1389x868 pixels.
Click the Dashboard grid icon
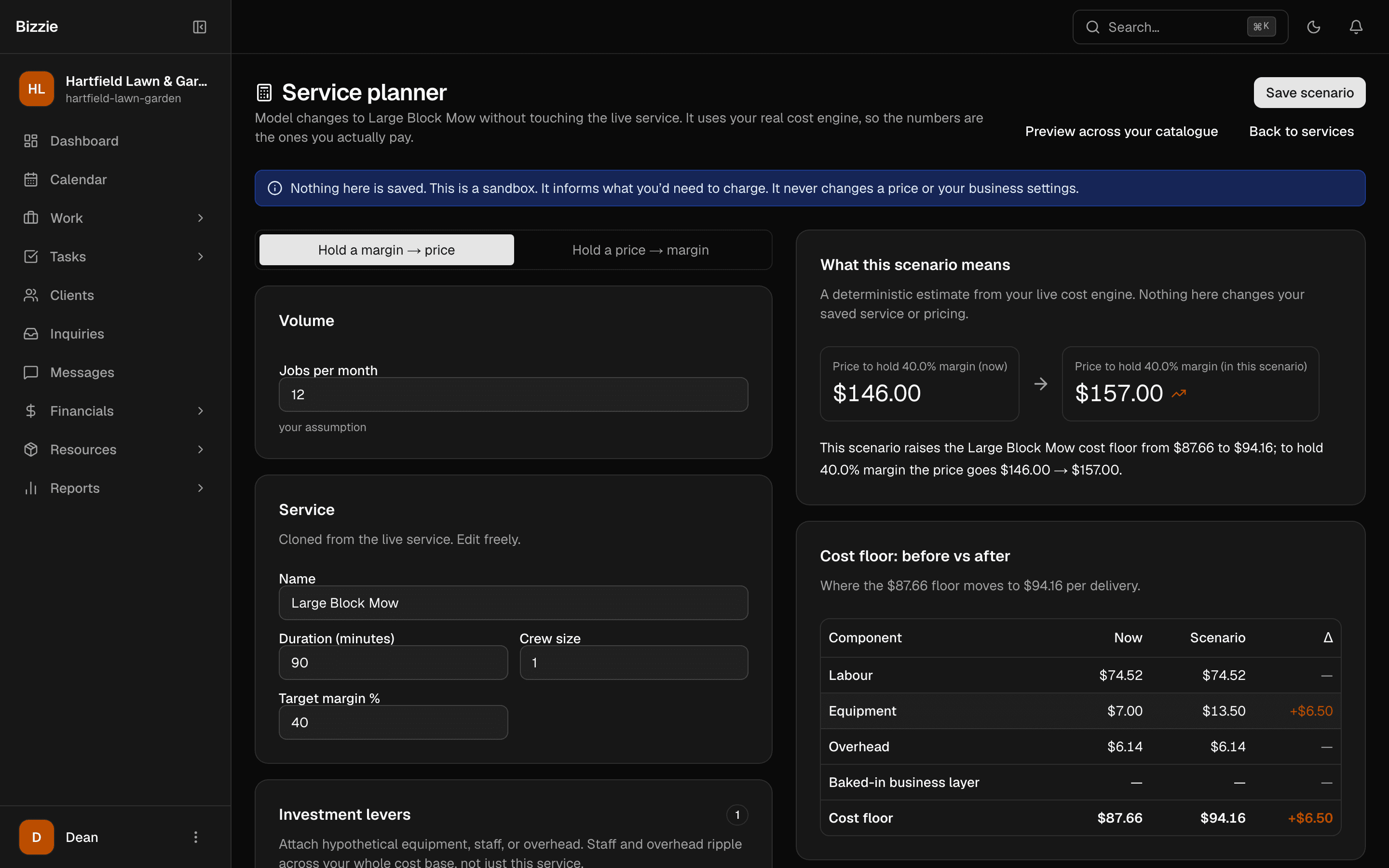tap(31, 141)
